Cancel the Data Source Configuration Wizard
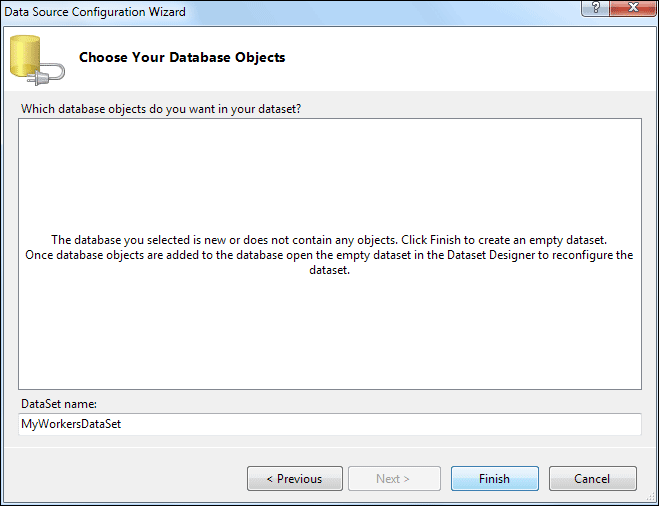This screenshot has width=659, height=506. [592, 479]
